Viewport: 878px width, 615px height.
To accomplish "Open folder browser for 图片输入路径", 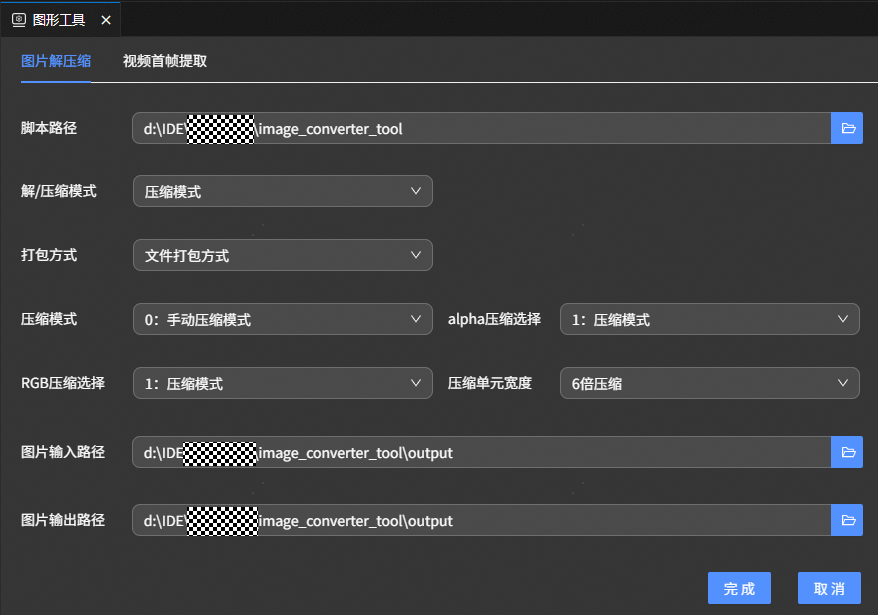I will (x=847, y=452).
